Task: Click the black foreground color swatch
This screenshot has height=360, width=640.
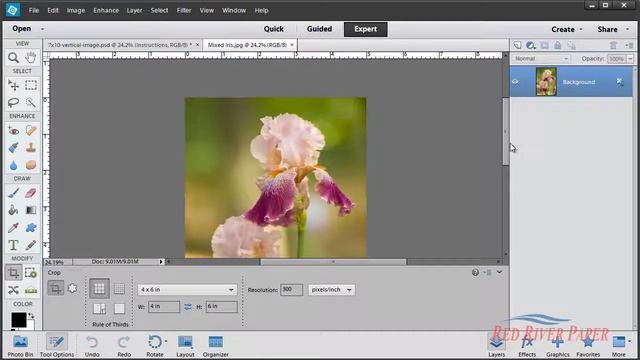Action: [18, 320]
